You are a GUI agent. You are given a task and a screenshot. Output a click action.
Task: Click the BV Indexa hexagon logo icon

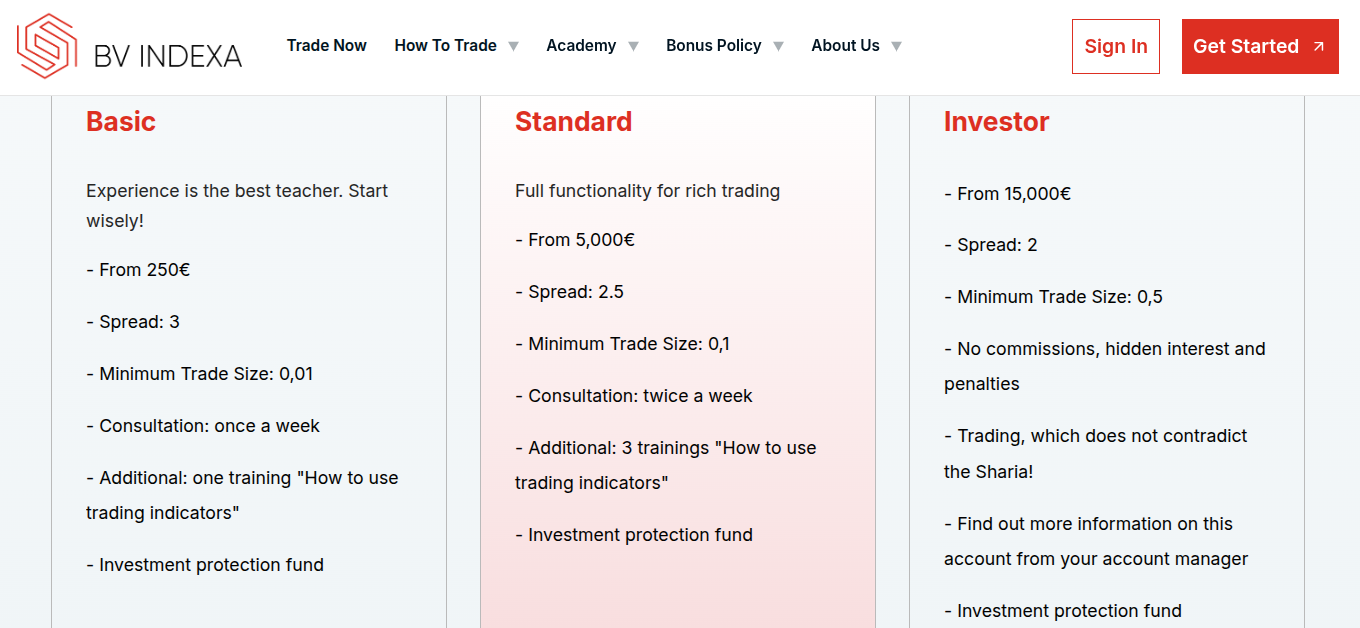47,46
